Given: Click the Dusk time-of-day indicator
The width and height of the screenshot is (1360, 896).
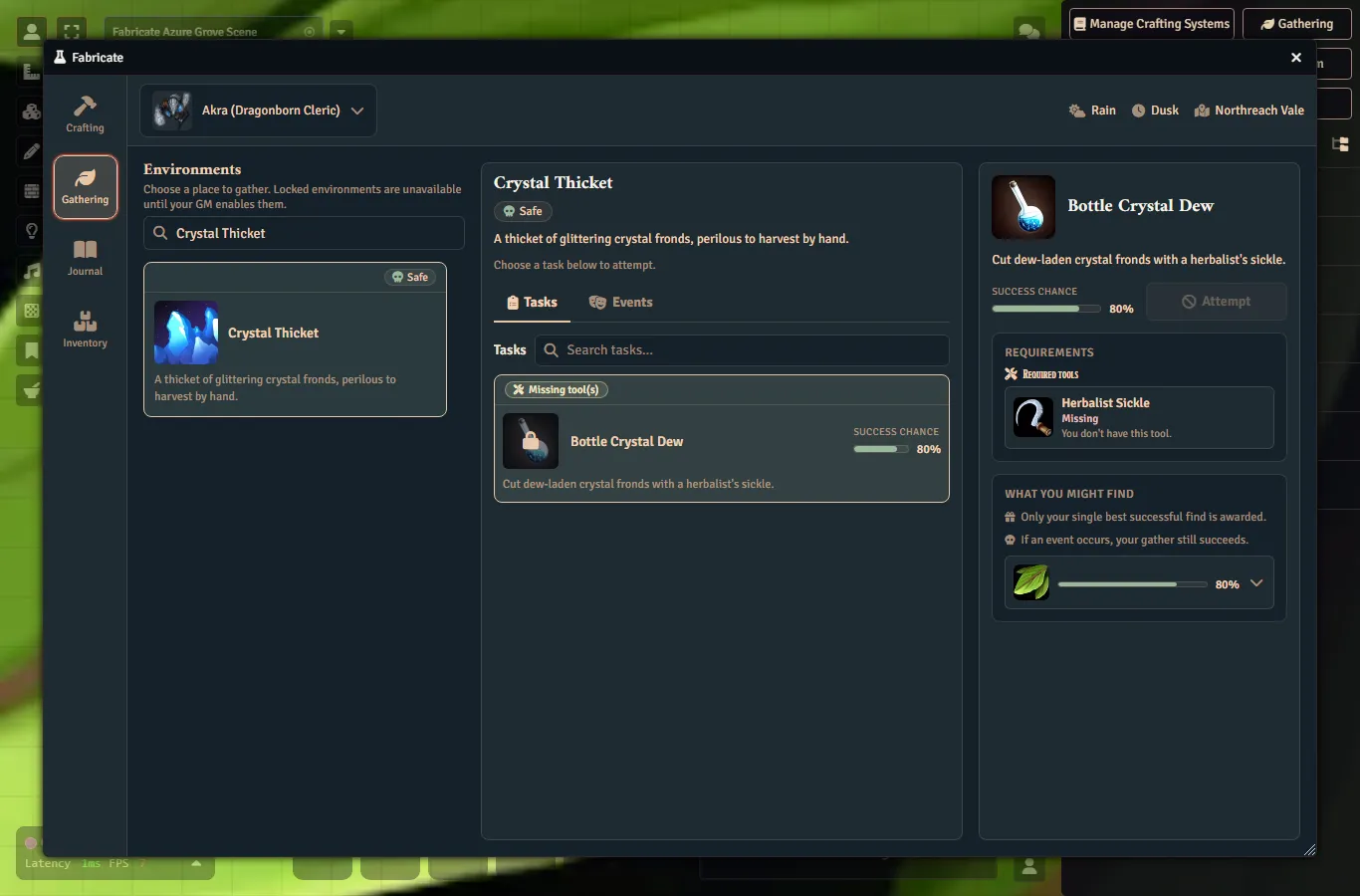Looking at the screenshot, I should 1155,111.
